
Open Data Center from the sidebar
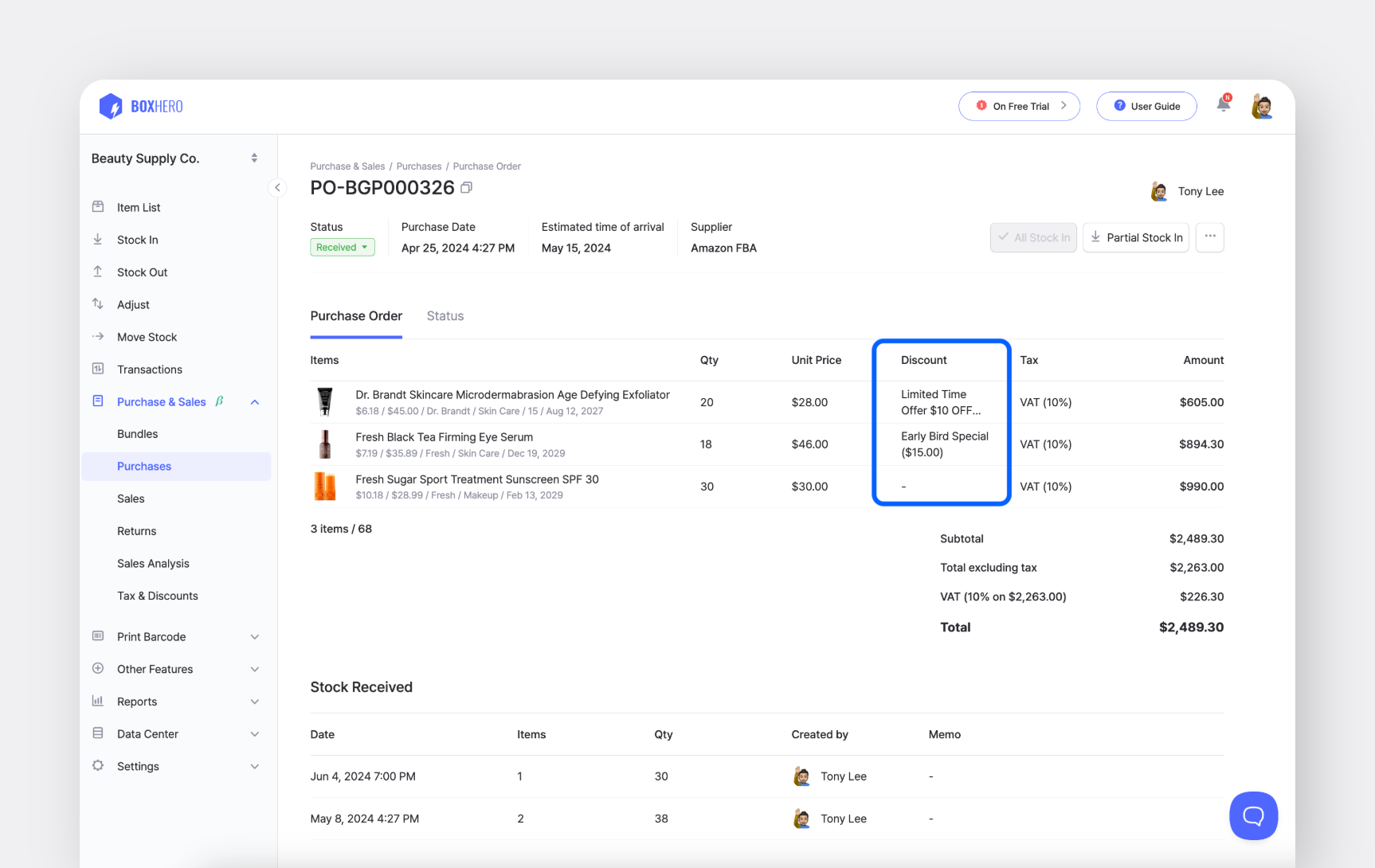pos(147,733)
